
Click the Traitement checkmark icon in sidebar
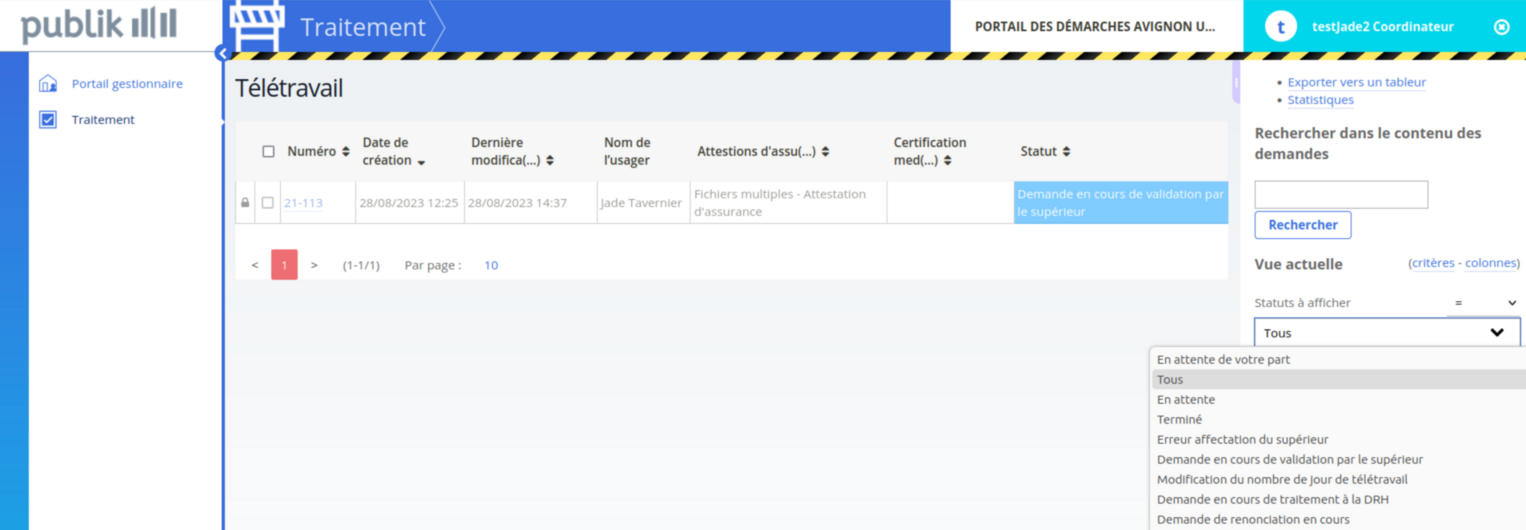pos(48,119)
